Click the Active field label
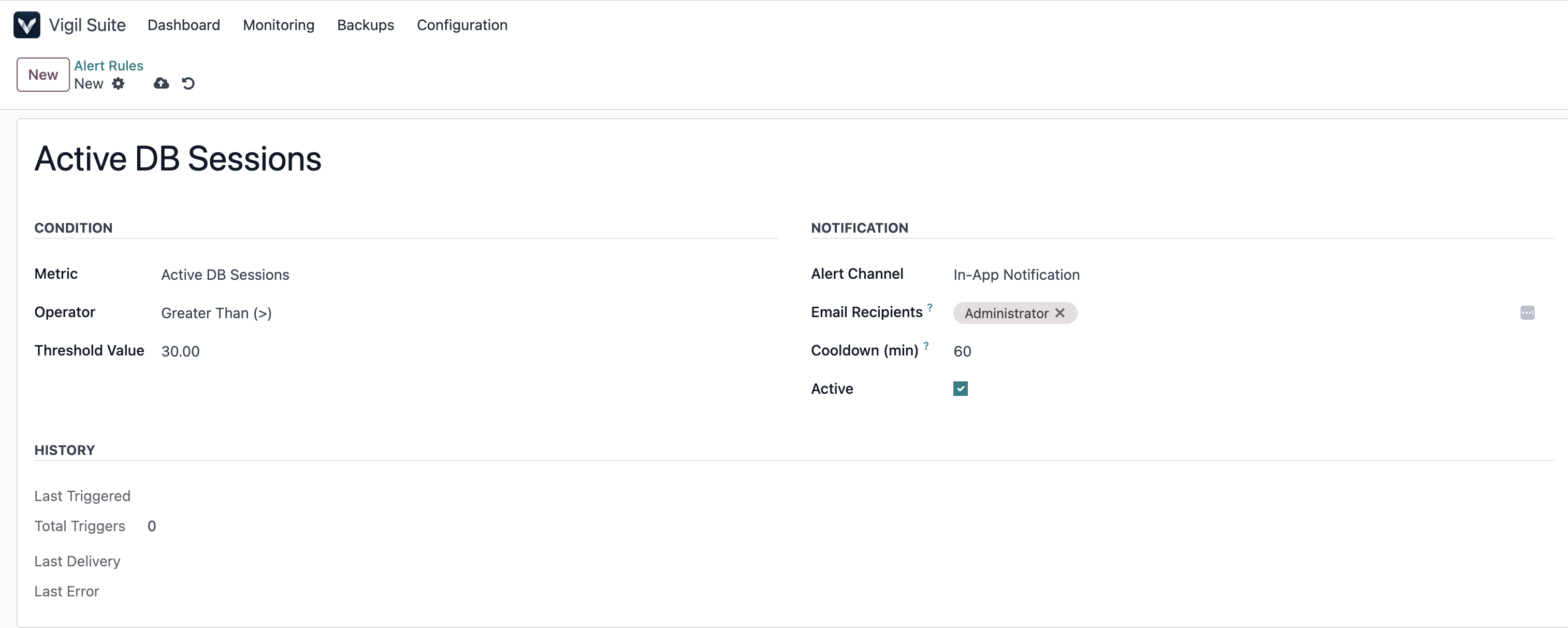The width and height of the screenshot is (1568, 628). click(832, 389)
